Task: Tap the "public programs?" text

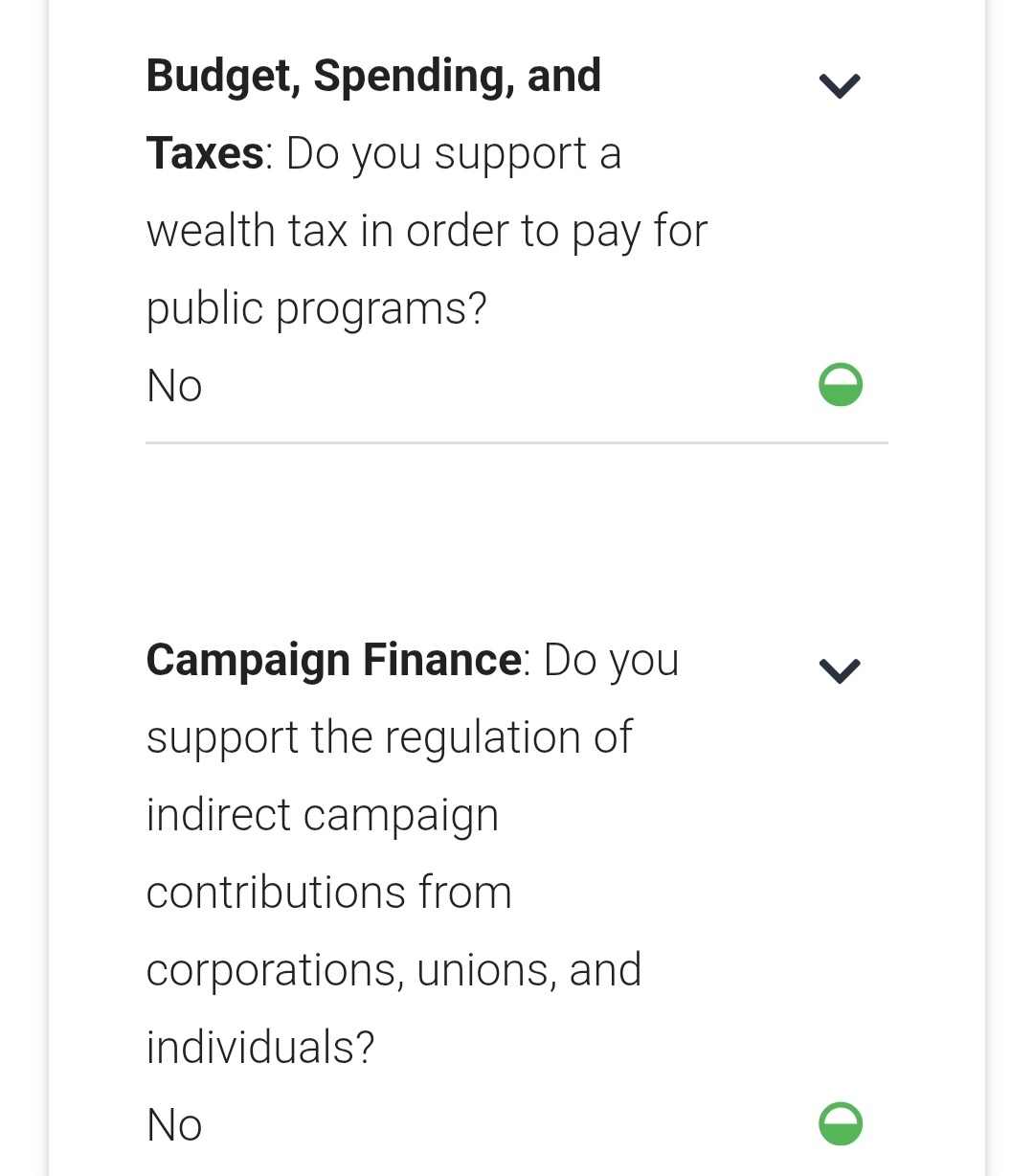Action: (x=316, y=309)
